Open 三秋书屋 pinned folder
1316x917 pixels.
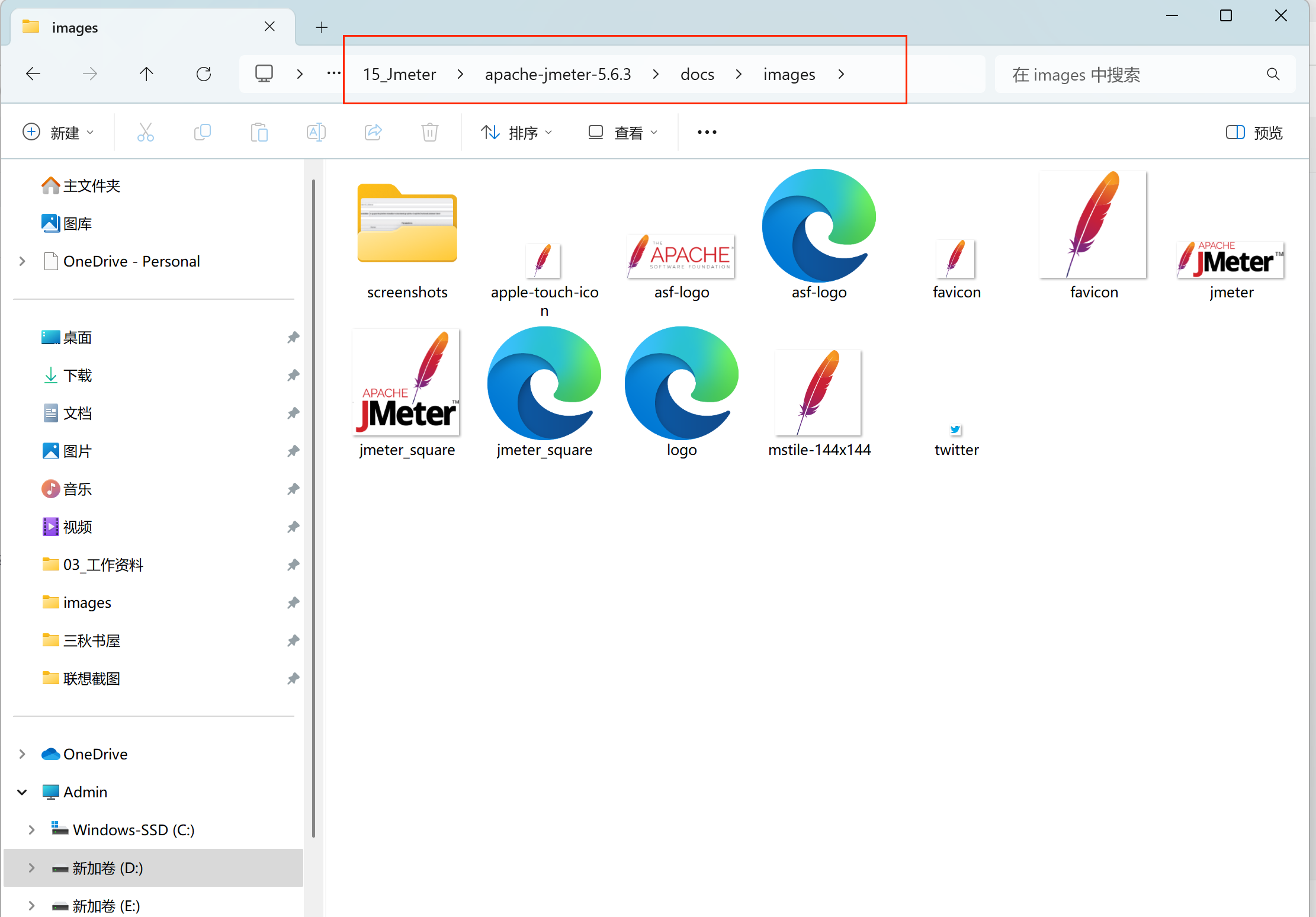click(x=81, y=641)
